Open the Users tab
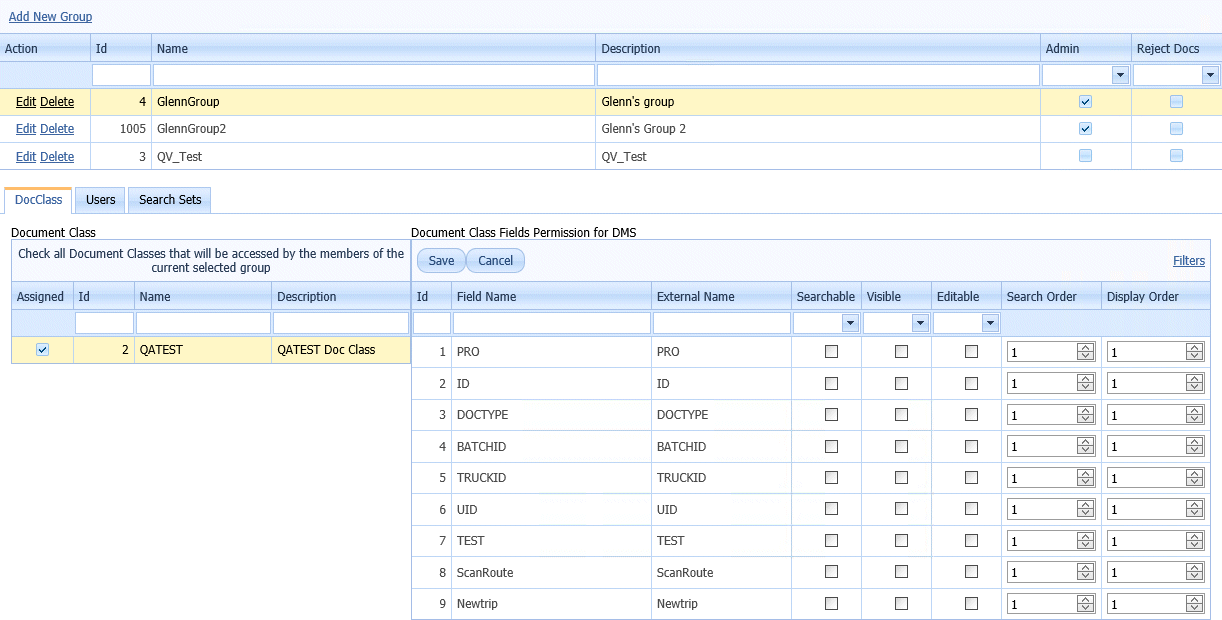1222x620 pixels. coord(101,200)
